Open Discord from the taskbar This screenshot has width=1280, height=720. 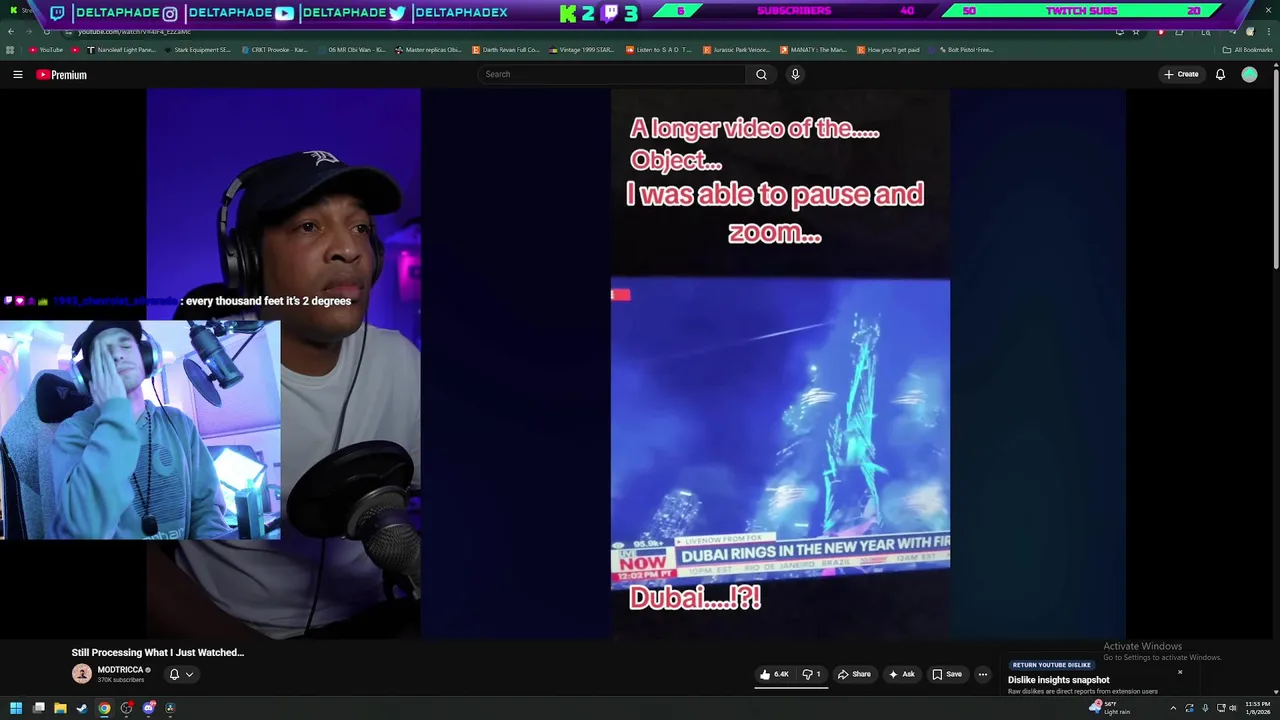148,708
